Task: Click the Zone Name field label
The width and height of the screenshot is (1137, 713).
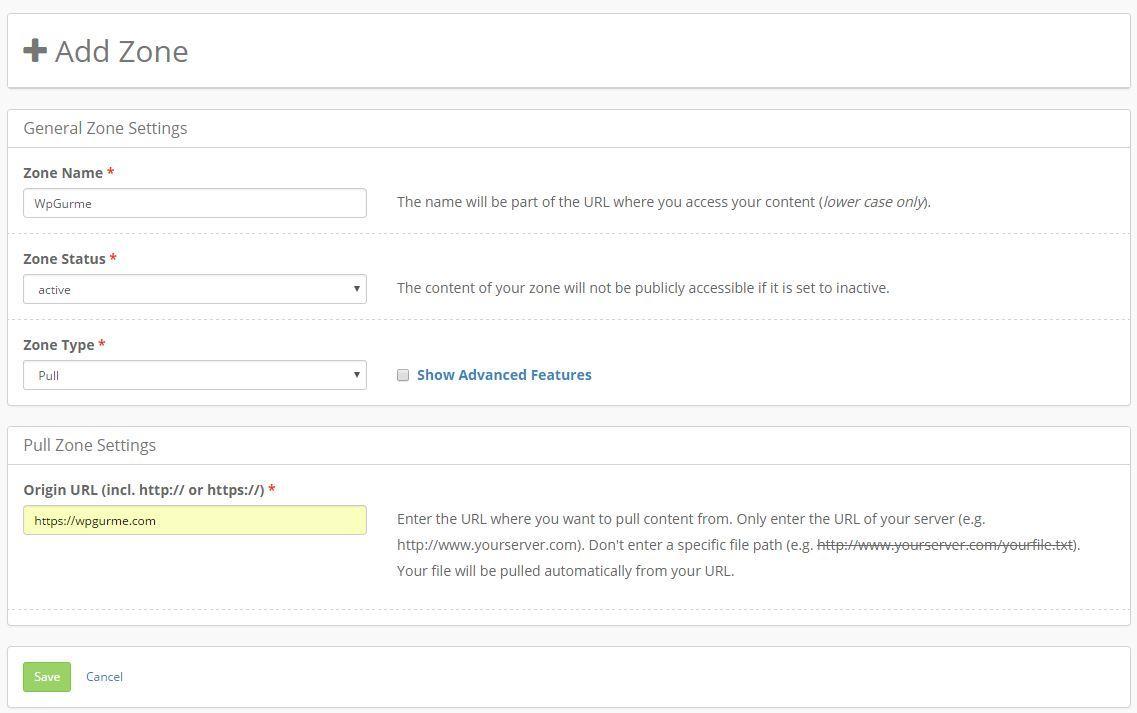Action: pyautogui.click(x=62, y=173)
